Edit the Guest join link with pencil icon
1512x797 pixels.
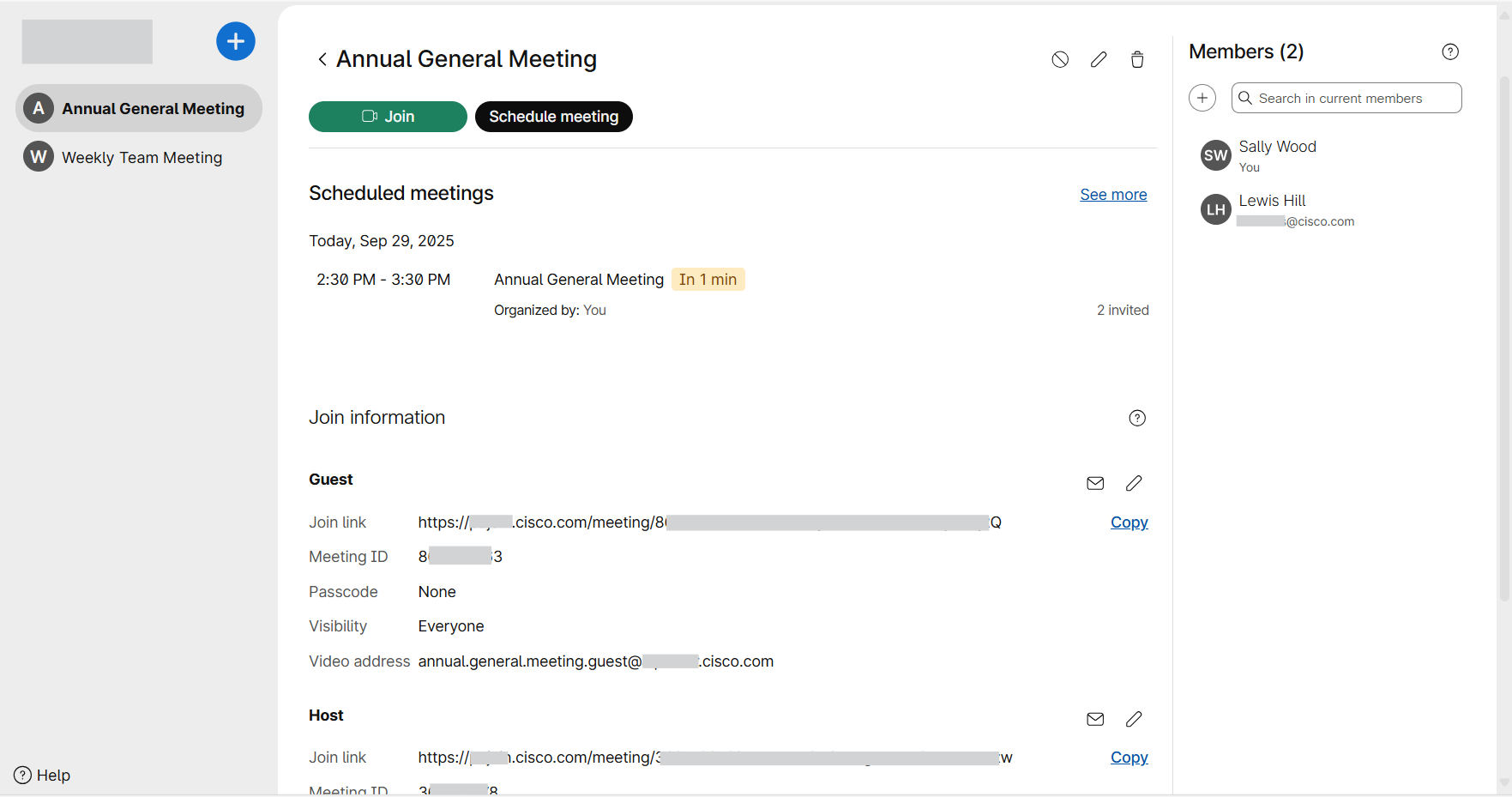click(x=1134, y=483)
